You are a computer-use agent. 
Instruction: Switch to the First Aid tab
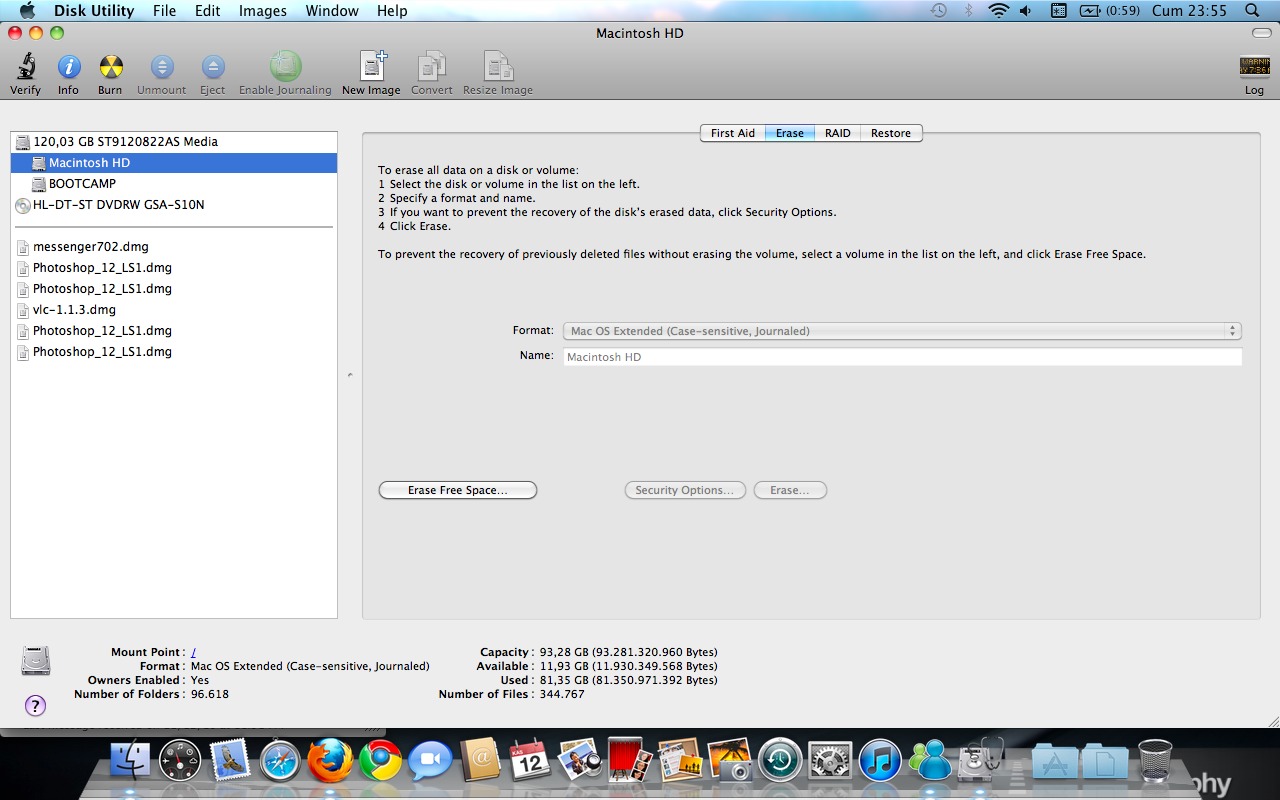(733, 133)
